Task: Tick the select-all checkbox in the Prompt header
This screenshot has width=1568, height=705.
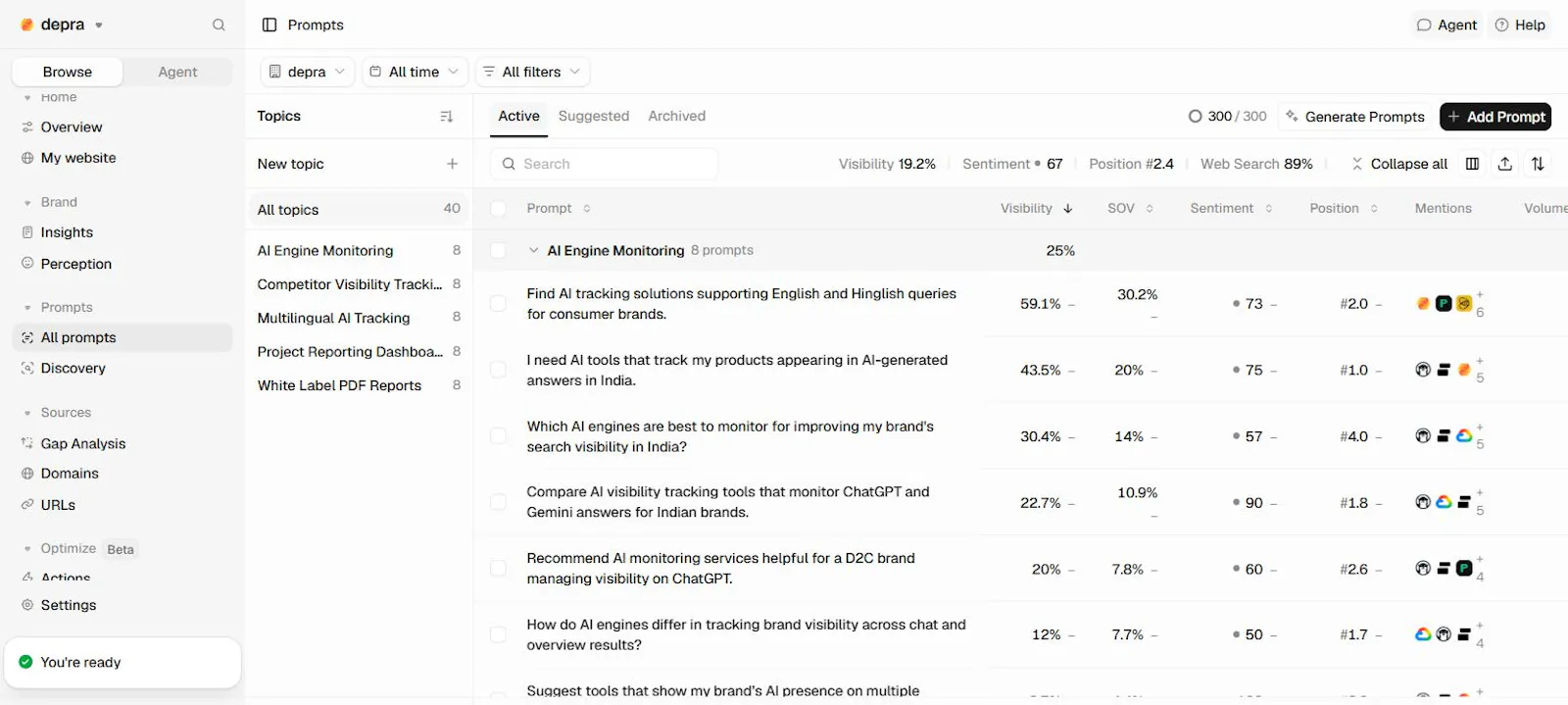Action: [498, 209]
